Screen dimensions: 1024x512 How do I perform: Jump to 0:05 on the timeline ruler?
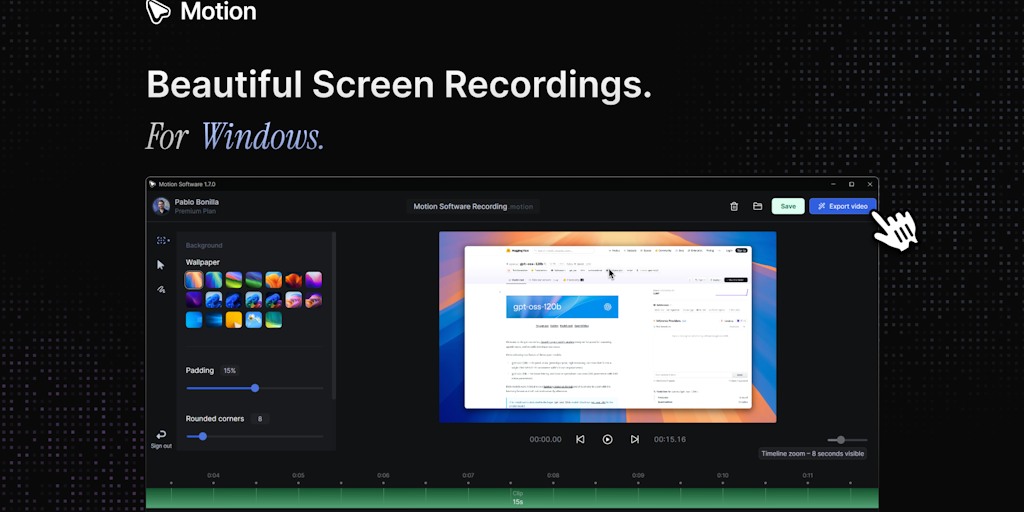(298, 475)
